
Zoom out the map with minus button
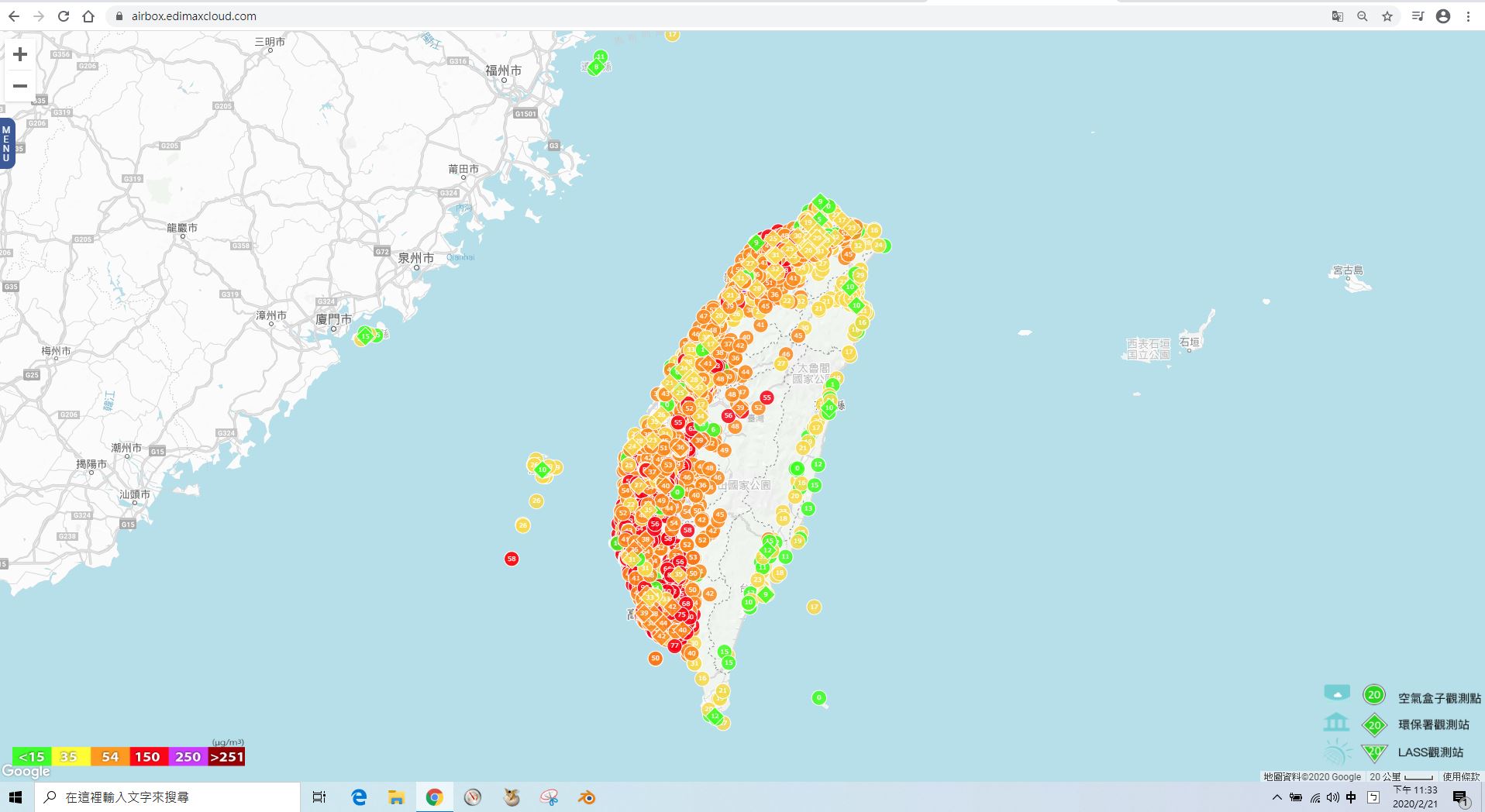tap(20, 86)
